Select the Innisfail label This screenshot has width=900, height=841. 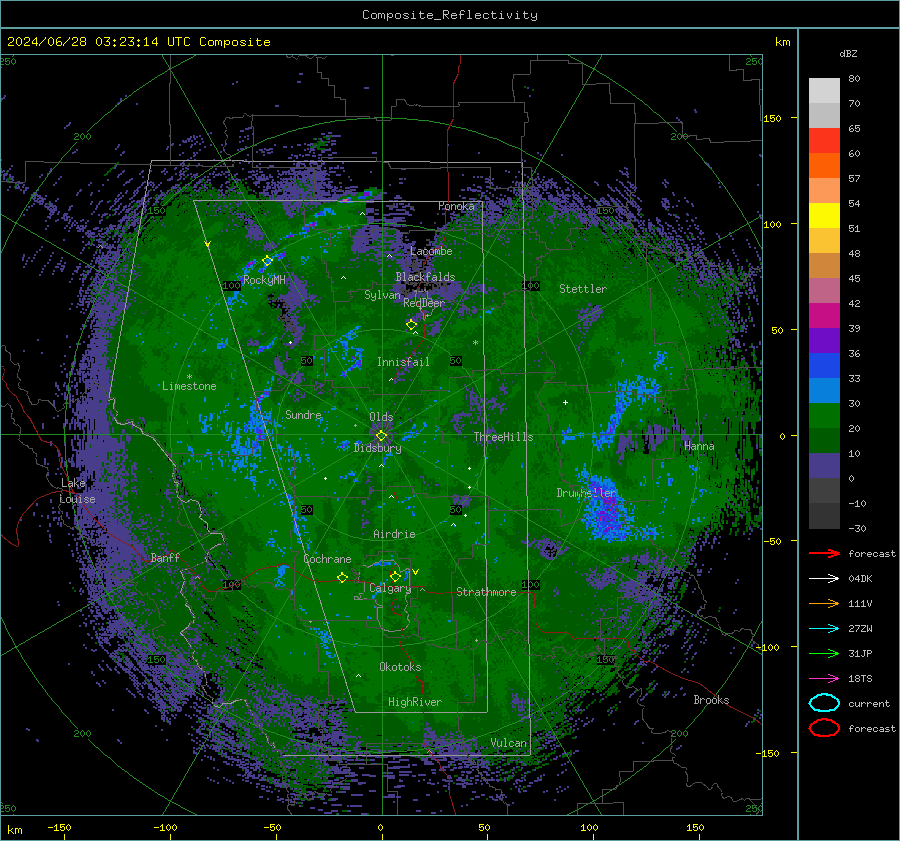tap(403, 362)
